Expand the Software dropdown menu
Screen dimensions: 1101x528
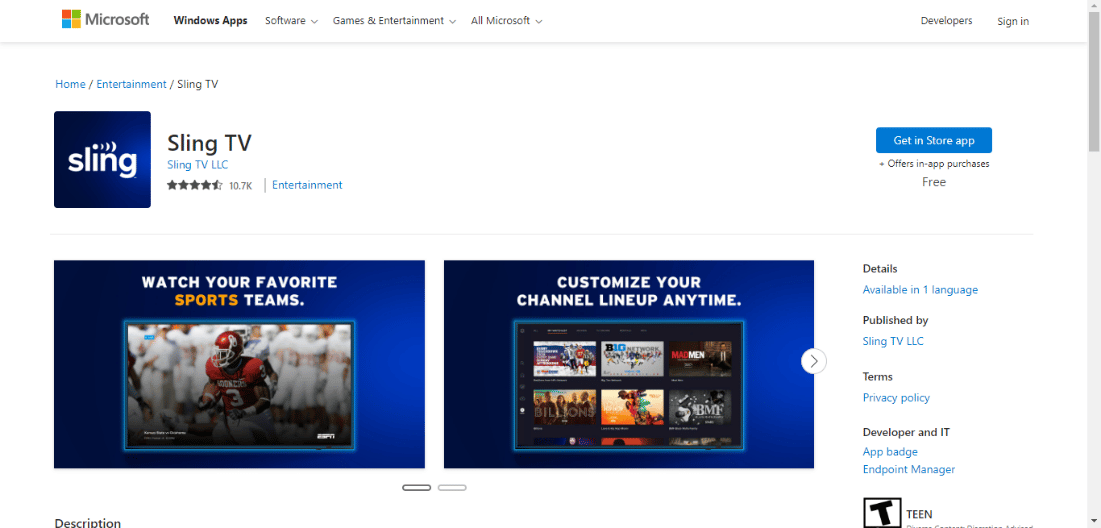(x=291, y=20)
